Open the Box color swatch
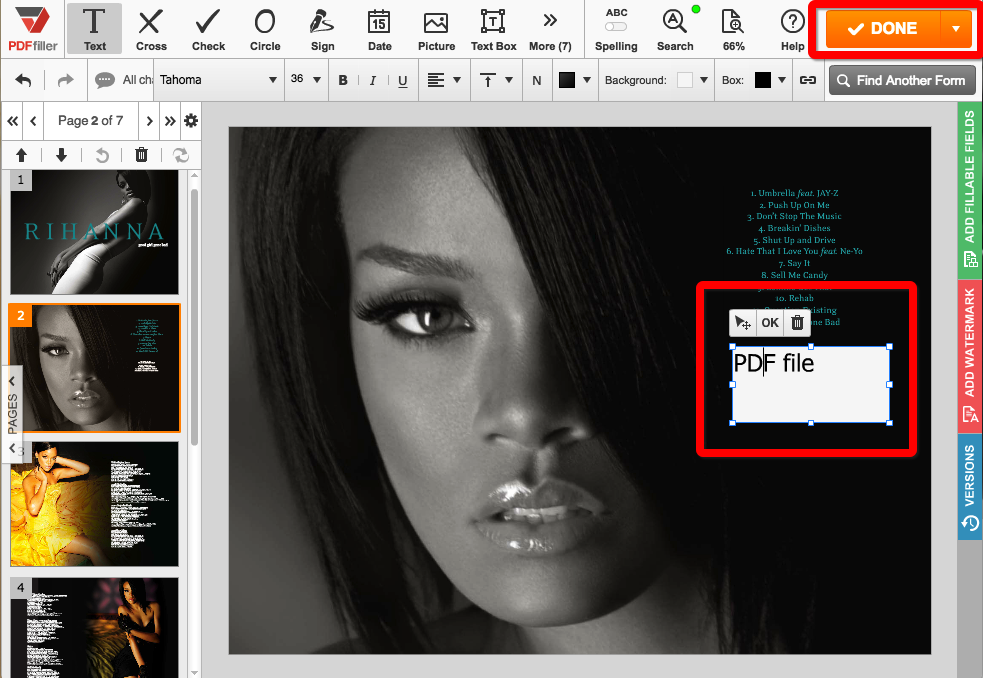This screenshot has height=678, width=983. [x=763, y=81]
